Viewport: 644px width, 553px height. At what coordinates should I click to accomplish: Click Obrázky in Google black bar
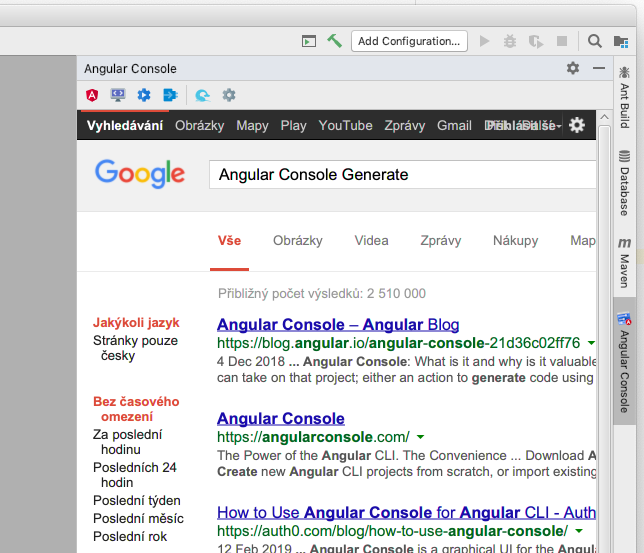tap(200, 125)
